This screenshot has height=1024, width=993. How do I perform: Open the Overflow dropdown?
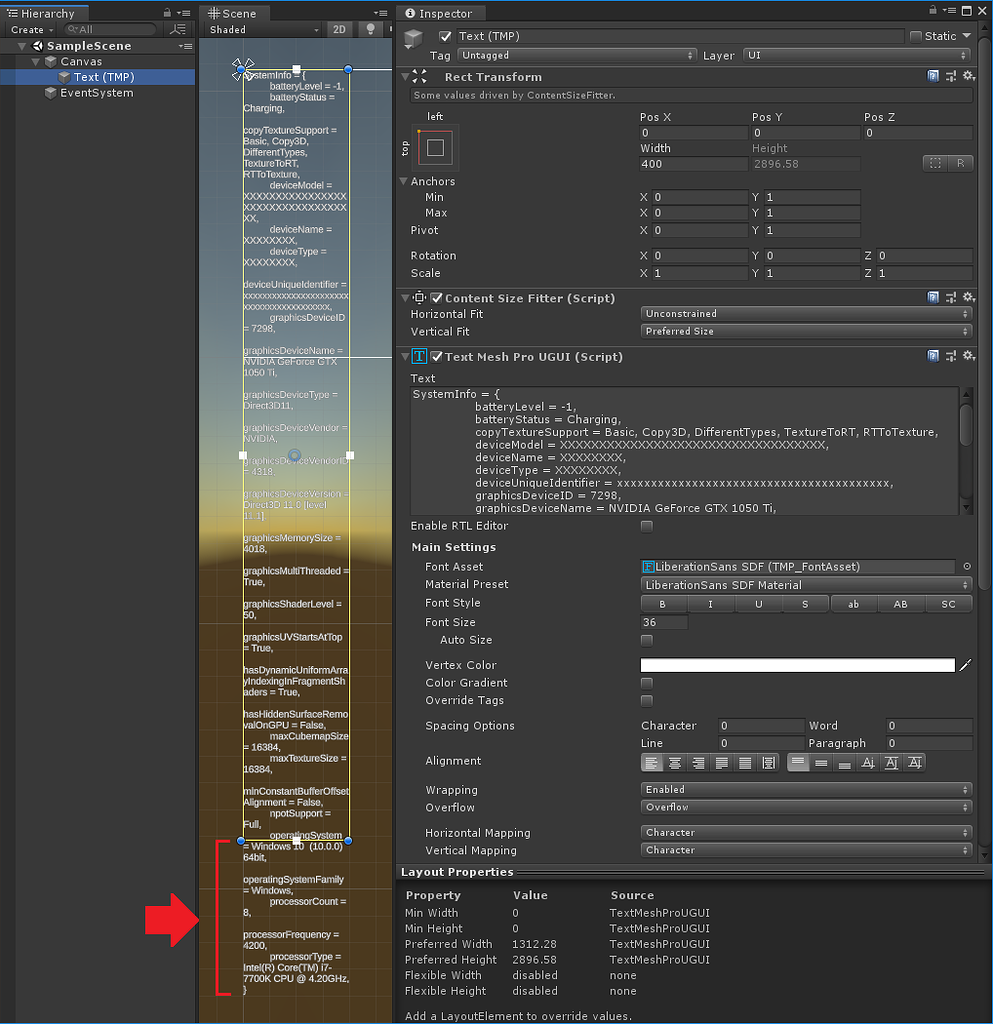(x=805, y=807)
